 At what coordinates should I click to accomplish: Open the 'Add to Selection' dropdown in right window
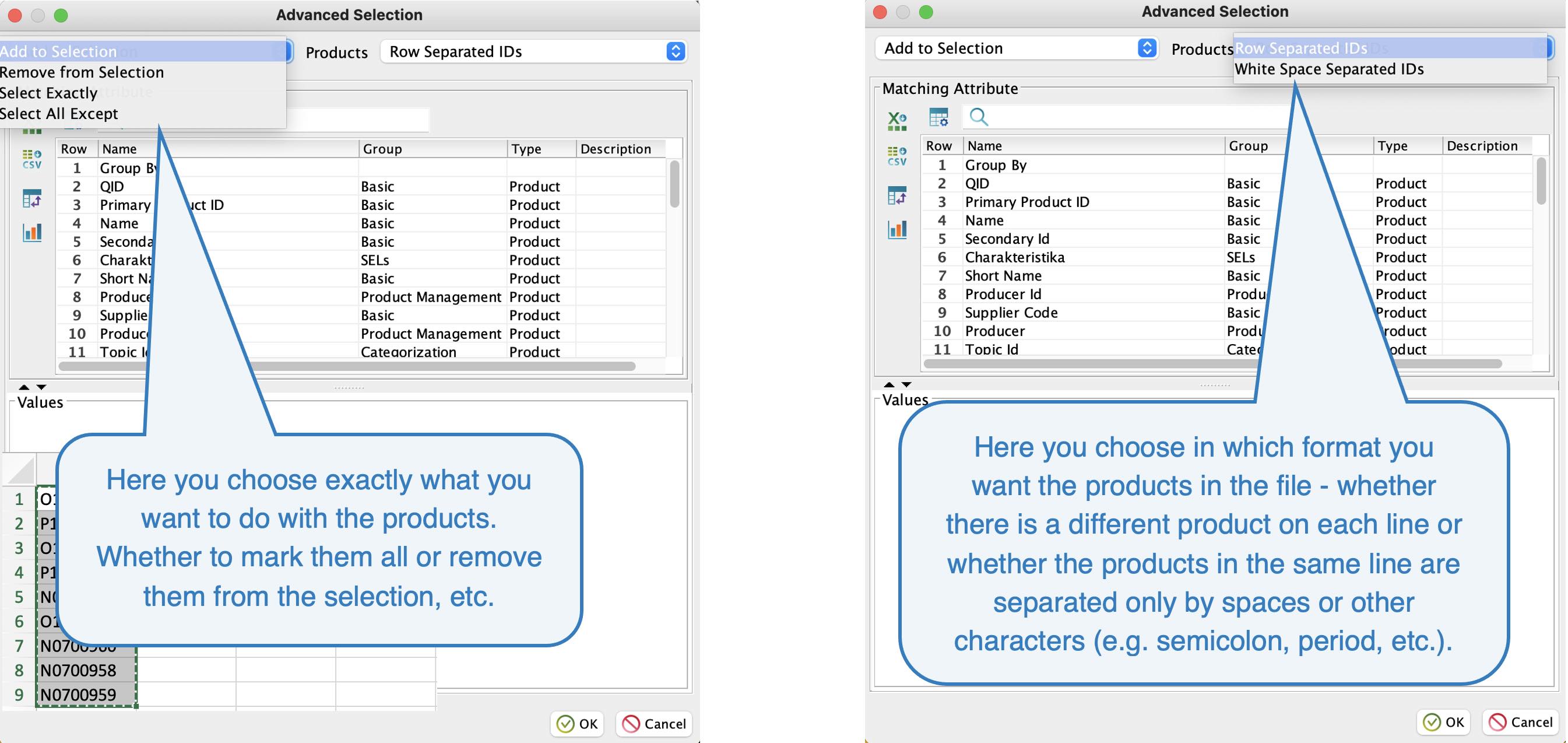coord(1016,48)
